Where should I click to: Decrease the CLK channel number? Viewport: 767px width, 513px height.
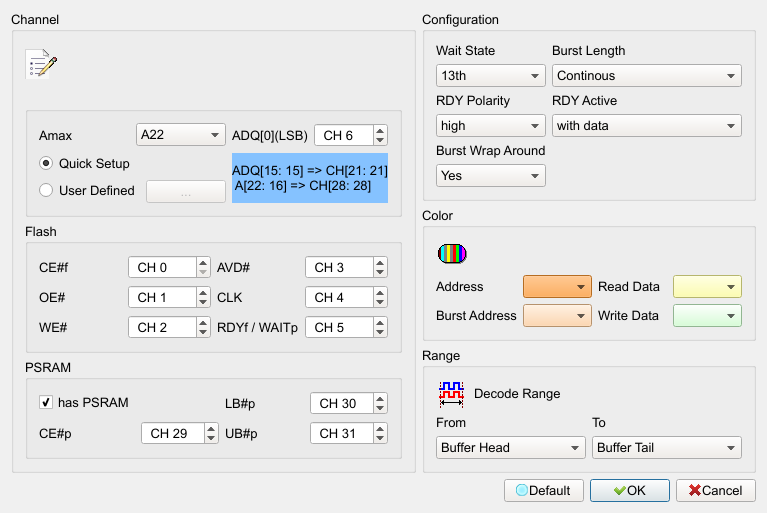[380, 303]
